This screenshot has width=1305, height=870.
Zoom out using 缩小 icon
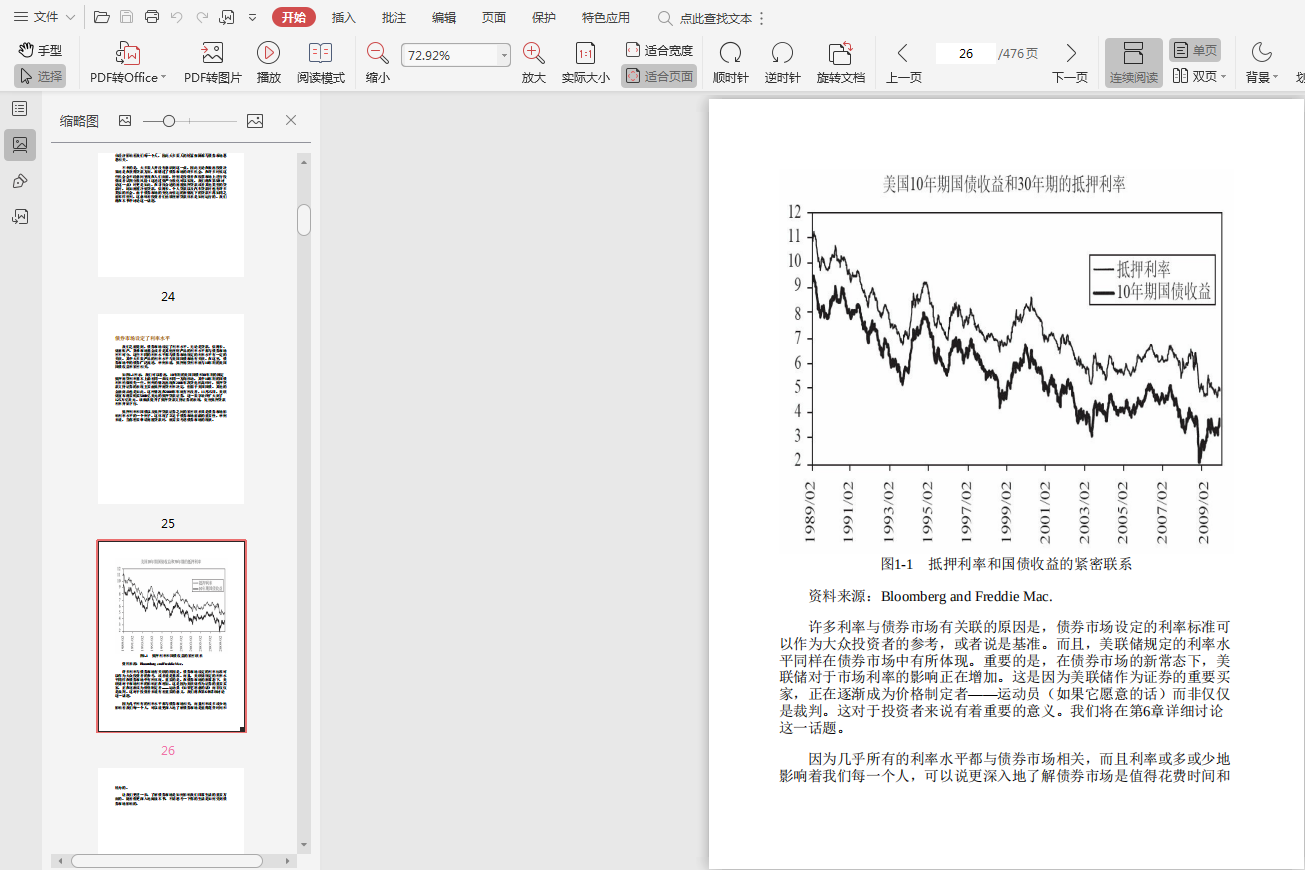click(377, 54)
